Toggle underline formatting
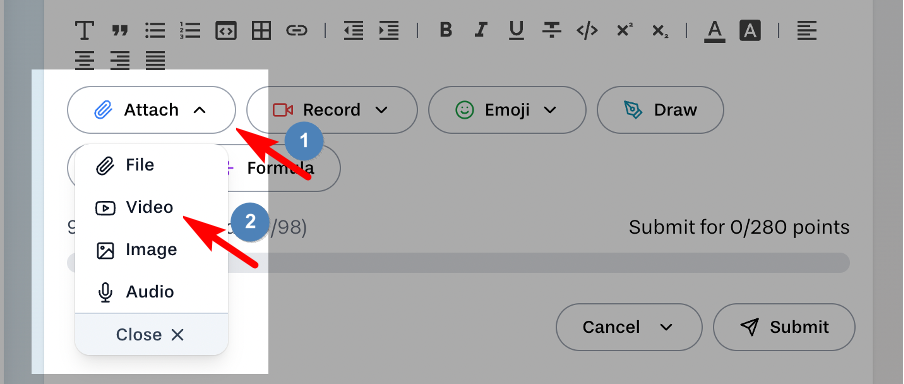904x384 pixels. 517,31
